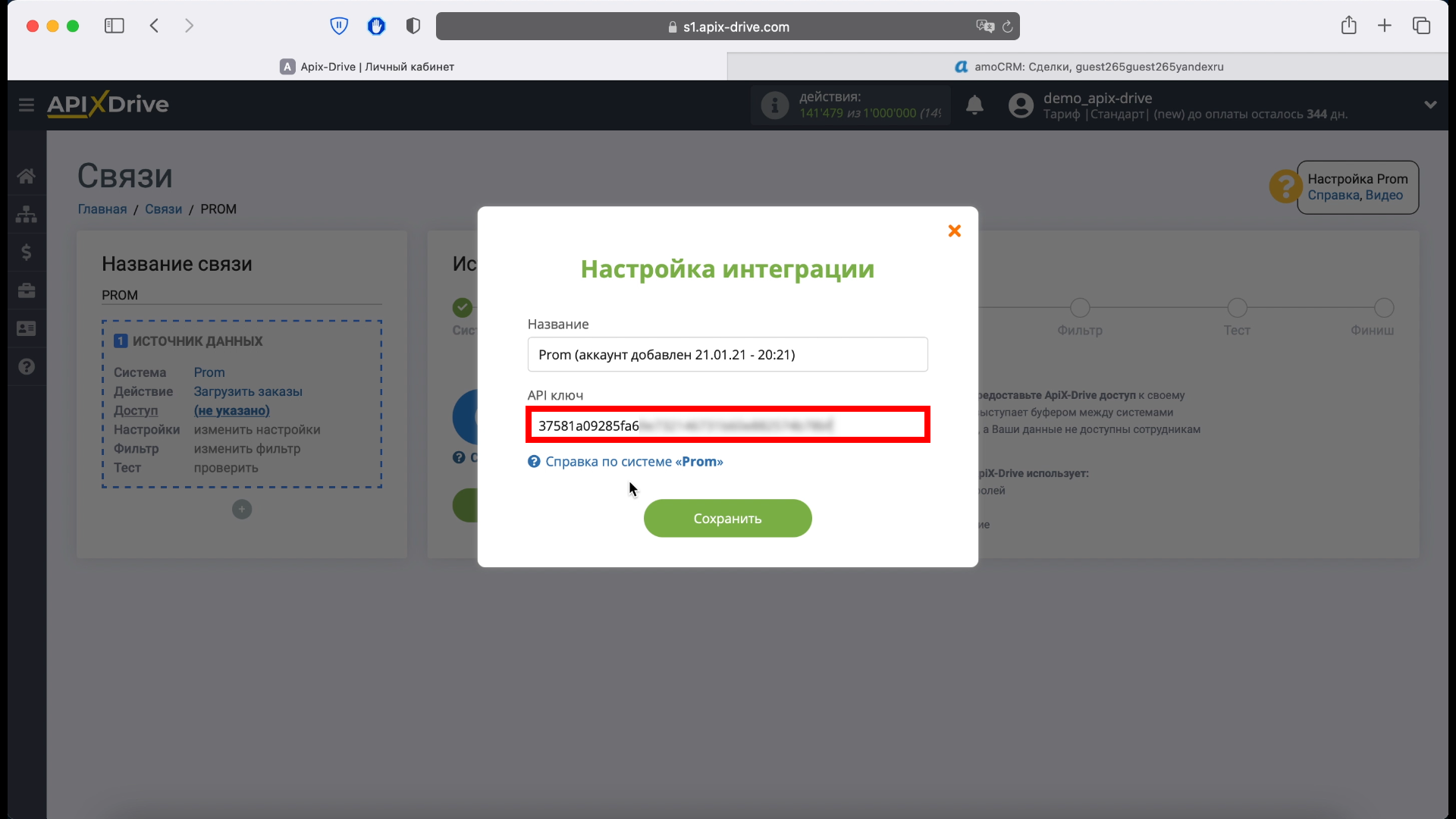1456x819 pixels.
Task: Click the Тест step circle
Action: pos(1237,308)
